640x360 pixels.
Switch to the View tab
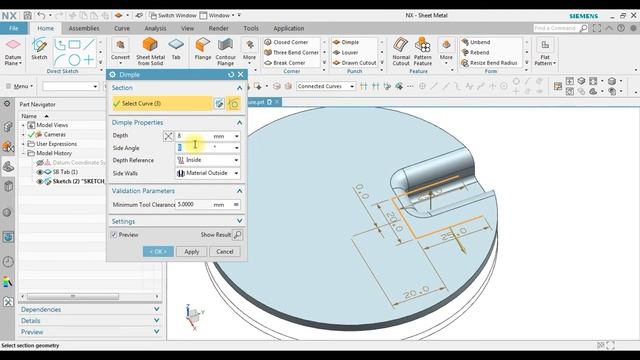[187, 28]
